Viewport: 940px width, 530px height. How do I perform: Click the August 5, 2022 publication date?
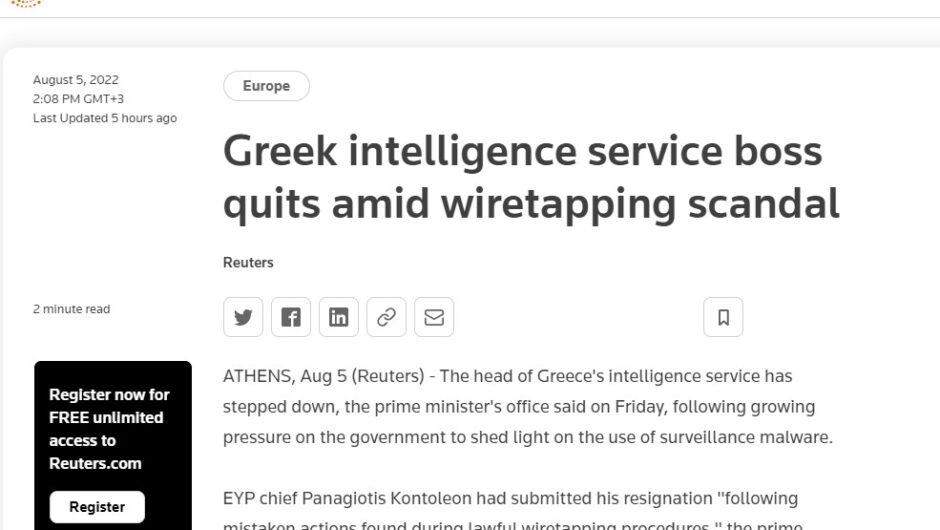click(76, 80)
